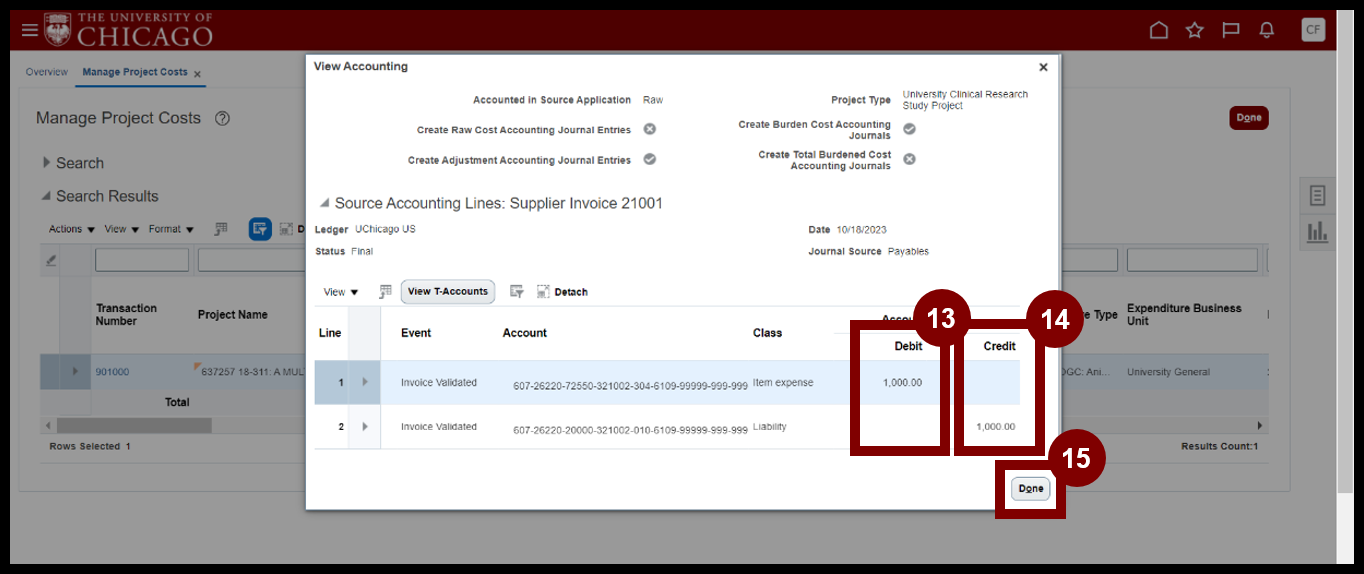
Task: Expand accounting line 1 details
Action: click(x=364, y=382)
